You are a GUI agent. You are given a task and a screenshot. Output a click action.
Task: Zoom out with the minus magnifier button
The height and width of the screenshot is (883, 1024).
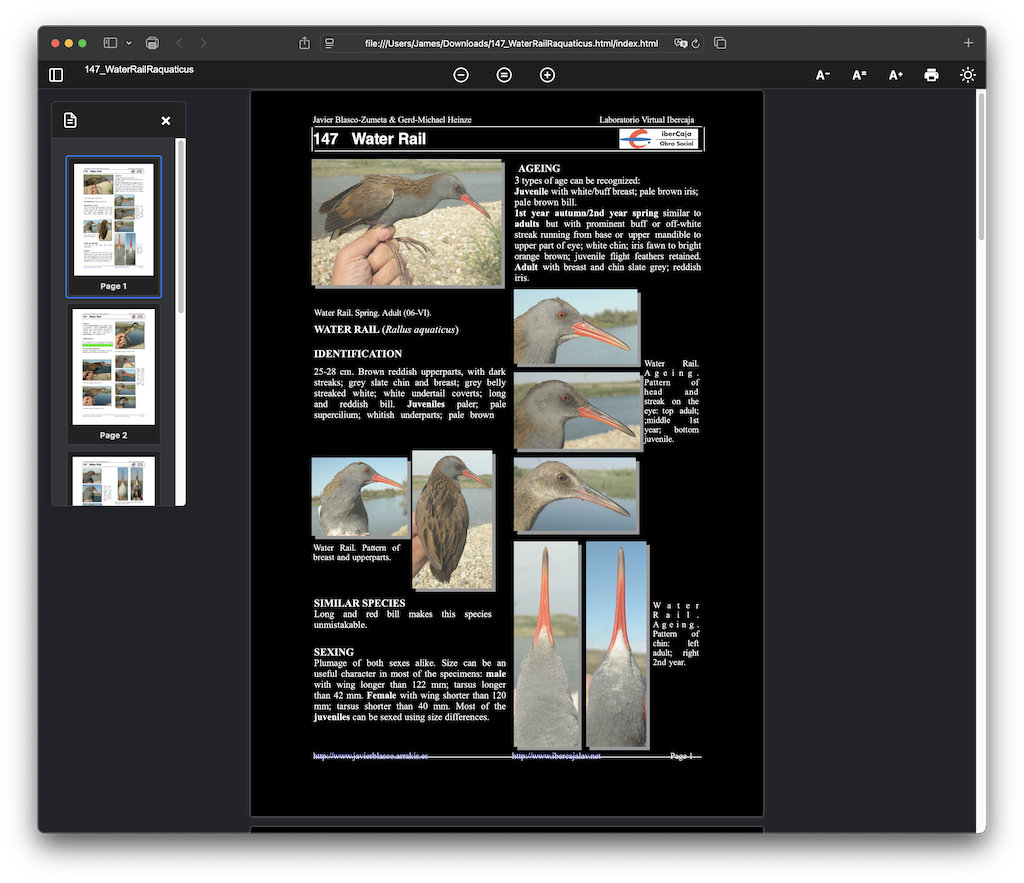461,75
